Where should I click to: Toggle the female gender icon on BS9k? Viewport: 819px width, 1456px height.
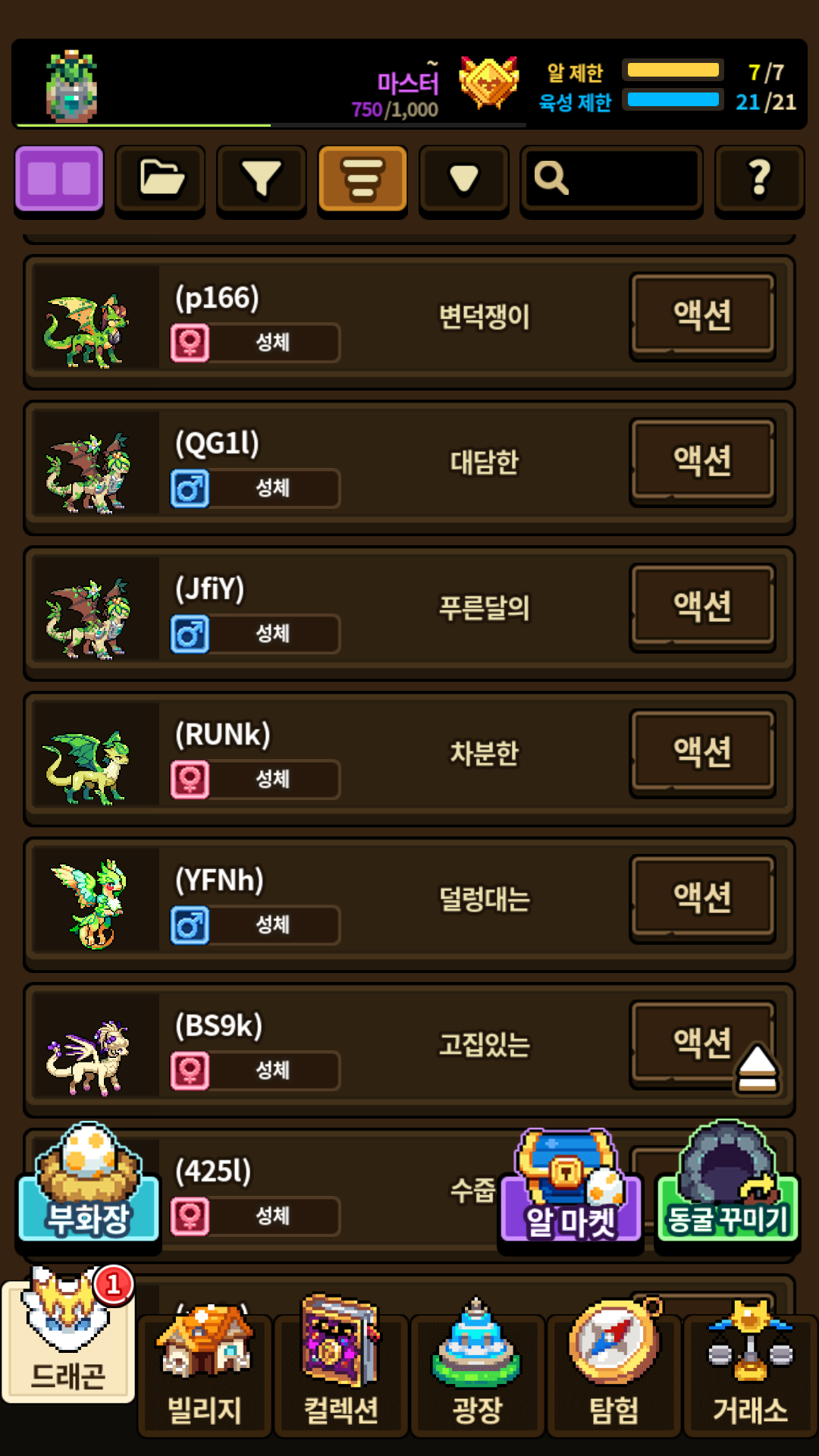[190, 1070]
